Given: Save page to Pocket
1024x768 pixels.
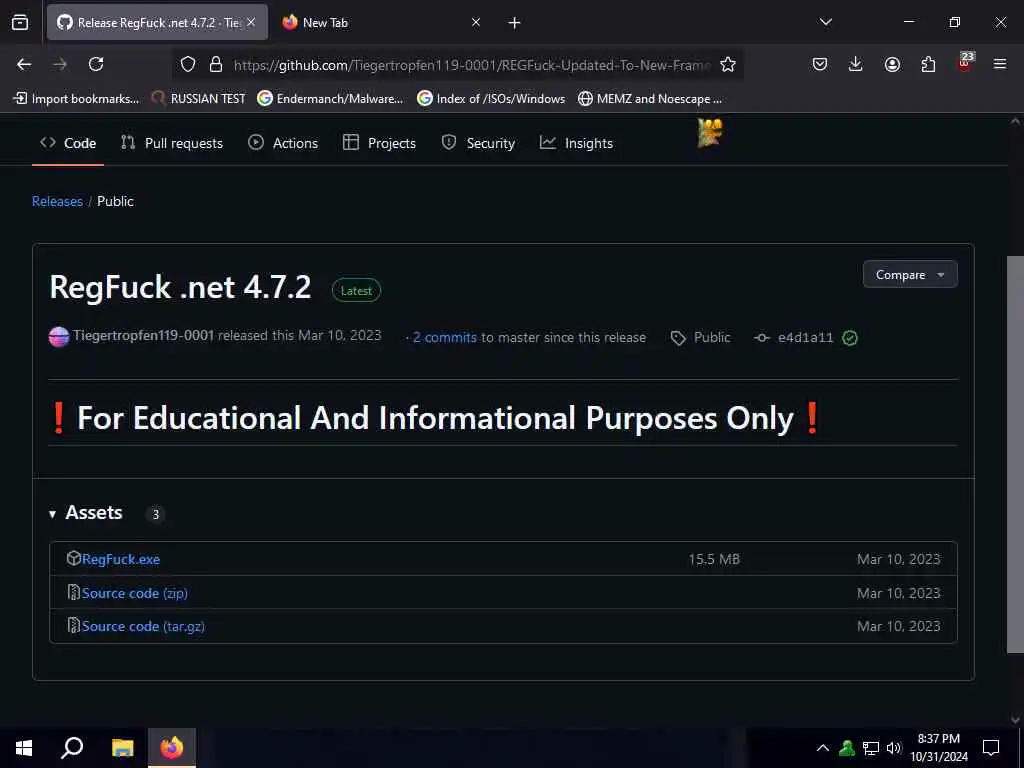Looking at the screenshot, I should click(820, 64).
